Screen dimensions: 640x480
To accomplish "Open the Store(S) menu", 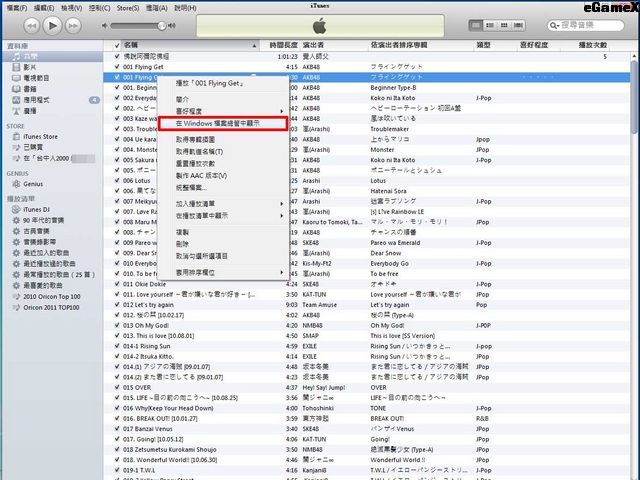I will [x=128, y=8].
